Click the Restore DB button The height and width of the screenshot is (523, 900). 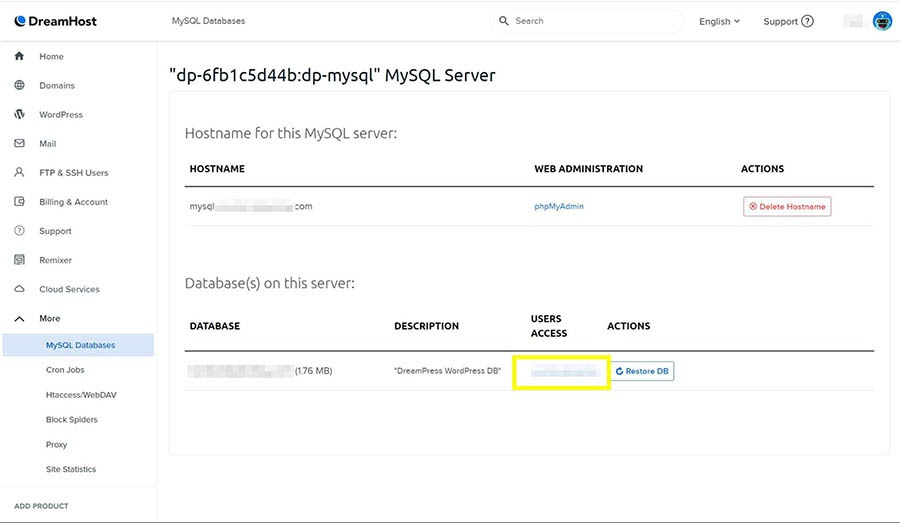[x=642, y=371]
